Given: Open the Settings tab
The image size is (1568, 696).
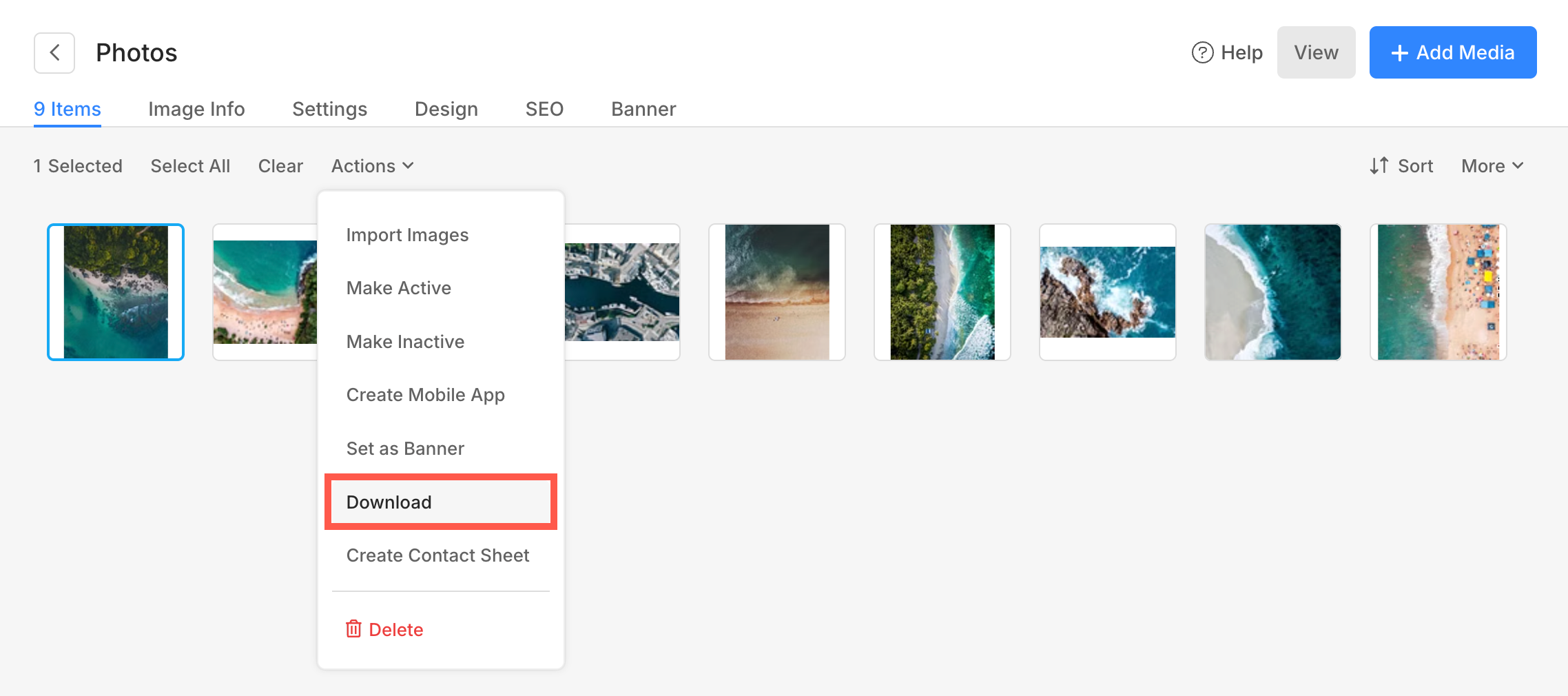Looking at the screenshot, I should pos(329,109).
